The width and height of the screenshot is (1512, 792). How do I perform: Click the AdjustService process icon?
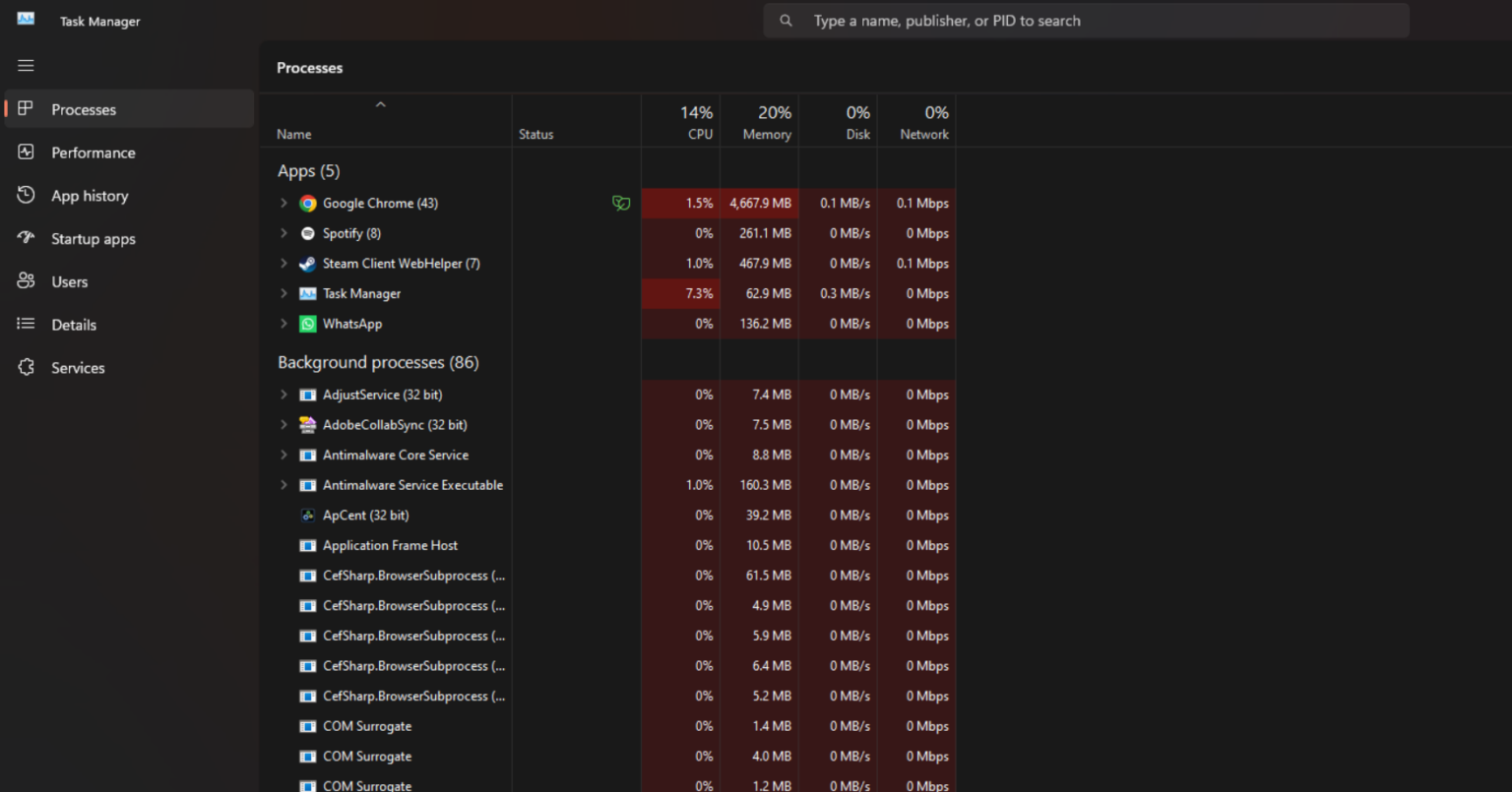click(308, 395)
